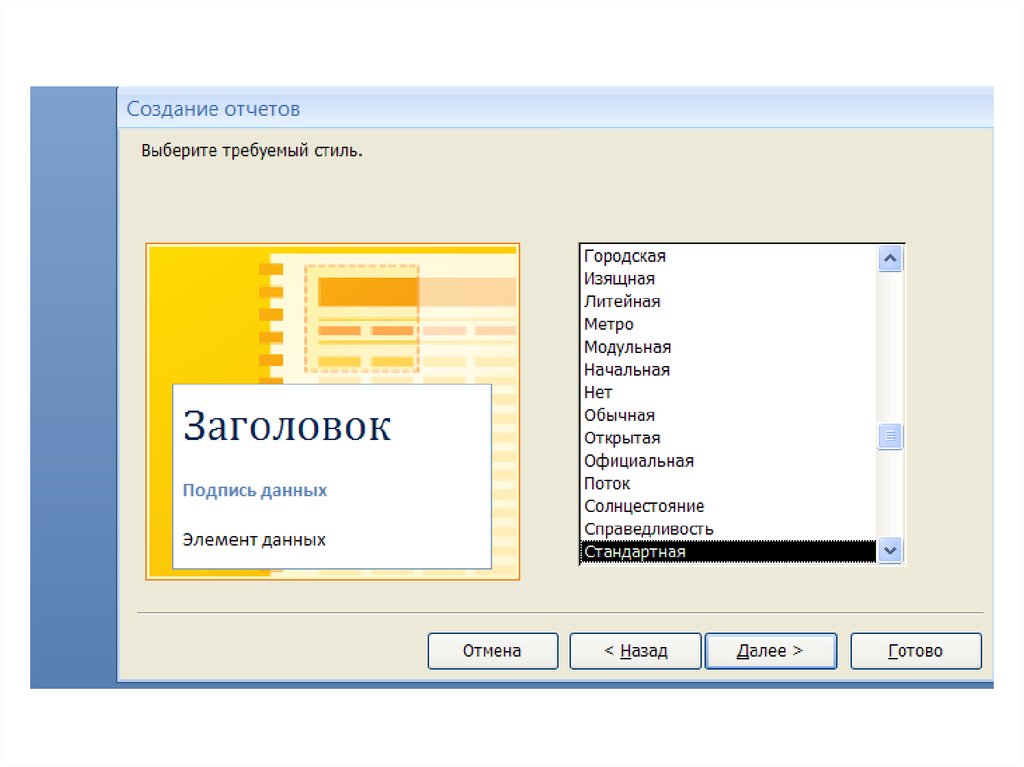Choose Метро from the style list
1024x767 pixels.
coord(609,324)
